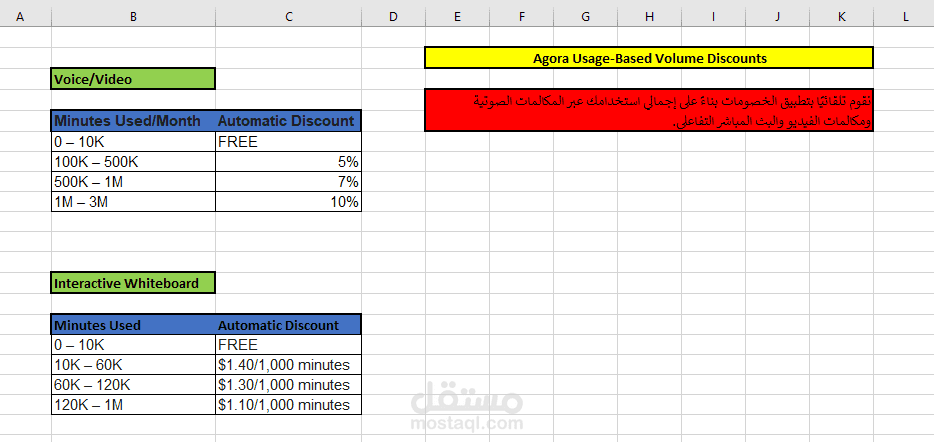The image size is (934, 442).
Task: Select column J header
Action: click(x=777, y=17)
